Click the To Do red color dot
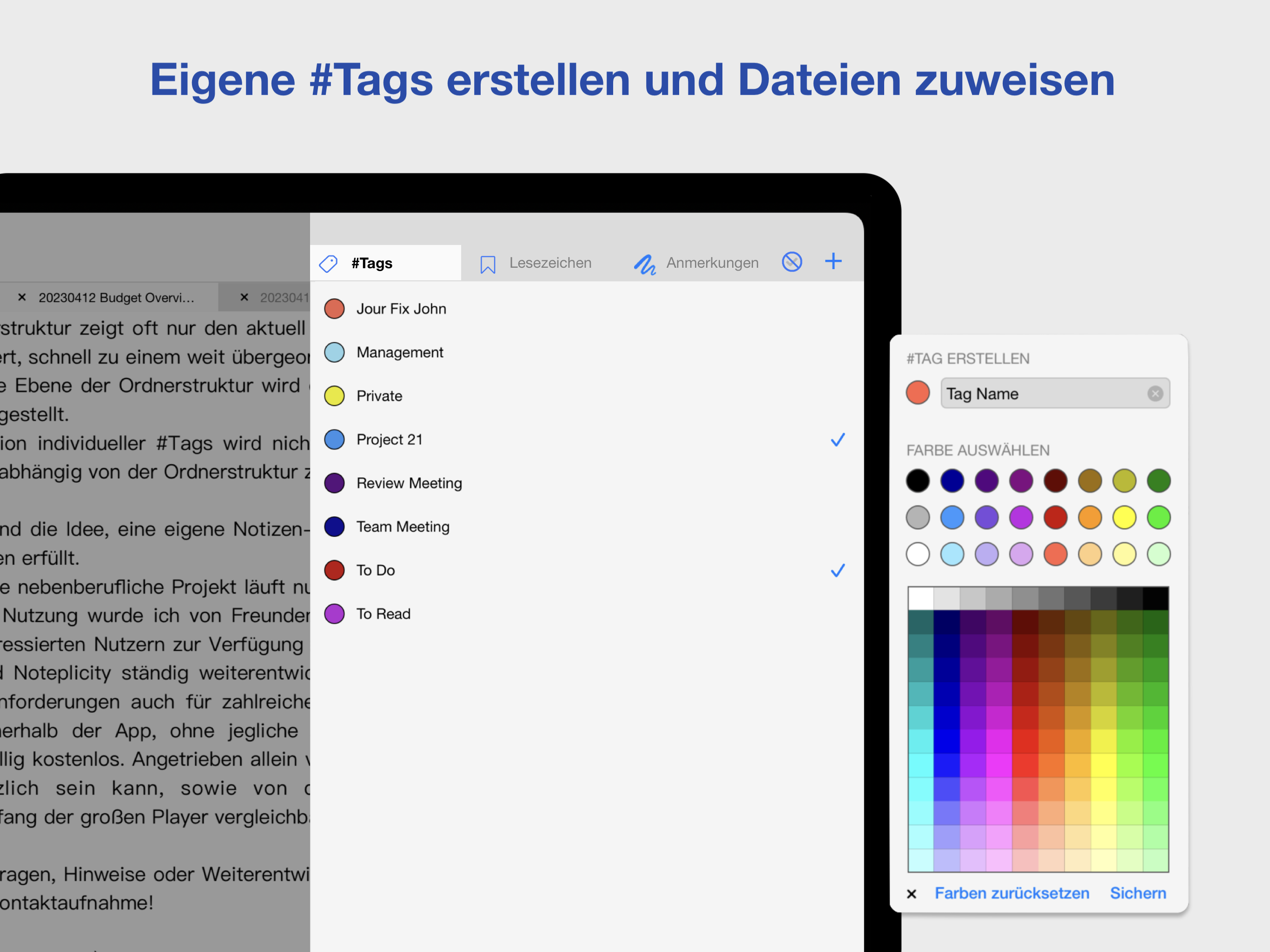 [334, 570]
